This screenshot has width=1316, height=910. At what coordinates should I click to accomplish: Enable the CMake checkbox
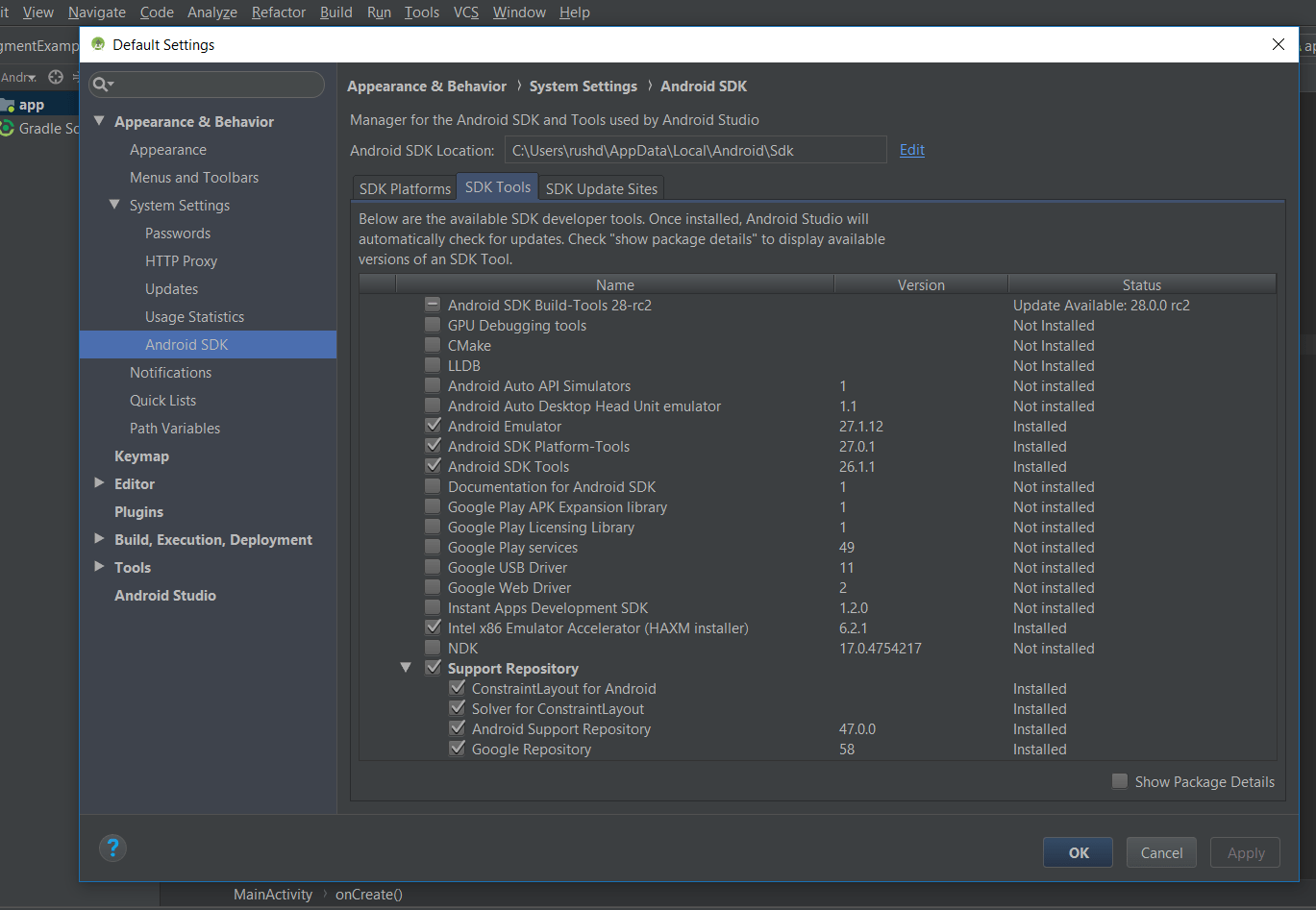tap(432, 344)
